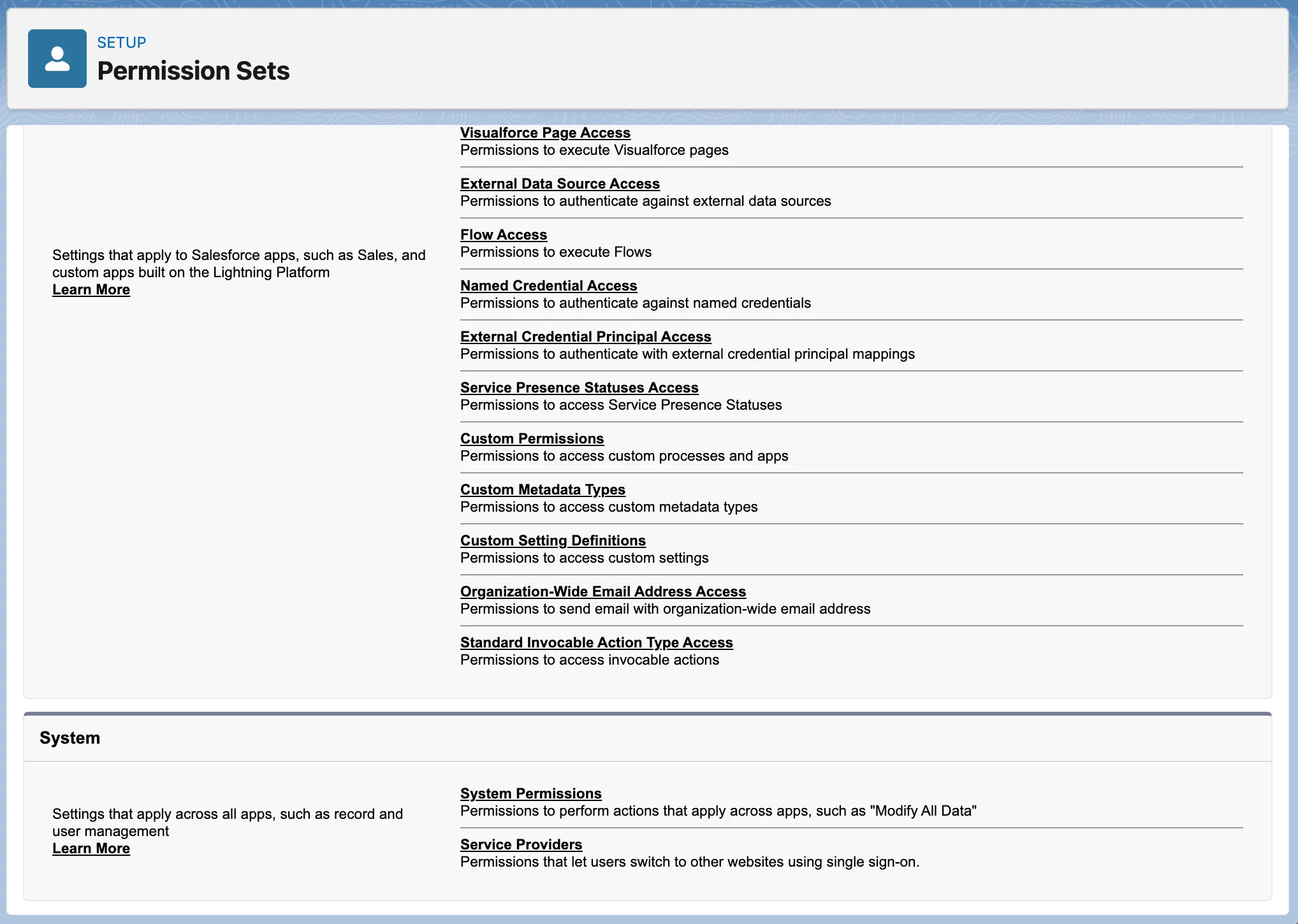Select text 'Permissions to access custom settings'

coord(585,558)
